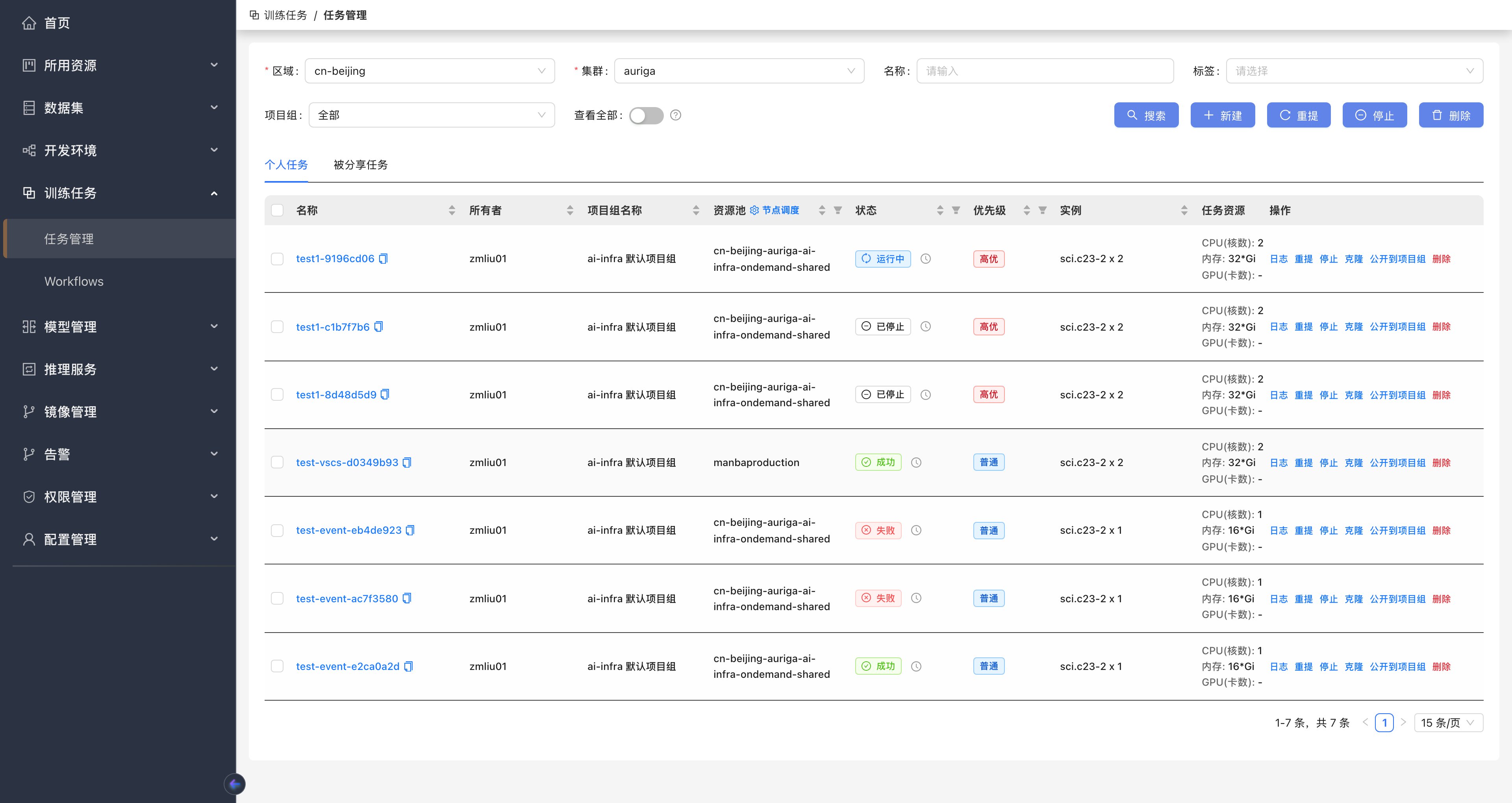Open the 项目组 dropdown showing 全部
Image resolution: width=1512 pixels, height=803 pixels.
[x=432, y=115]
